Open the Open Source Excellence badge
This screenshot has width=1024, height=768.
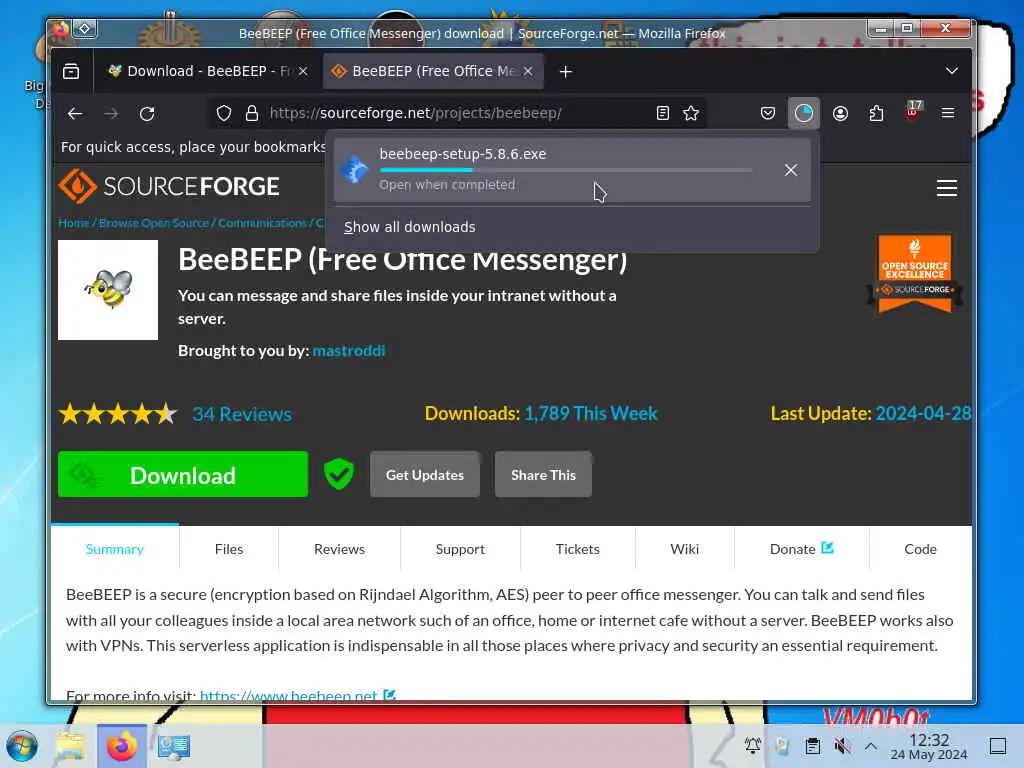(914, 273)
